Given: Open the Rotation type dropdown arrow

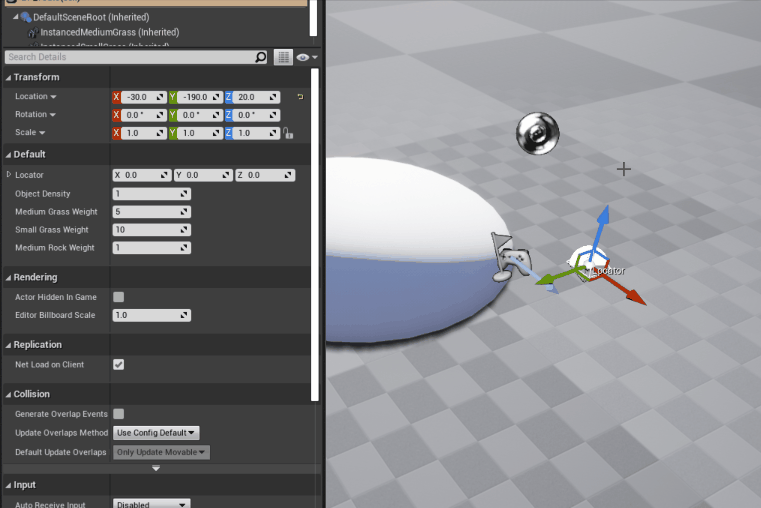Looking at the screenshot, I should 52,115.
